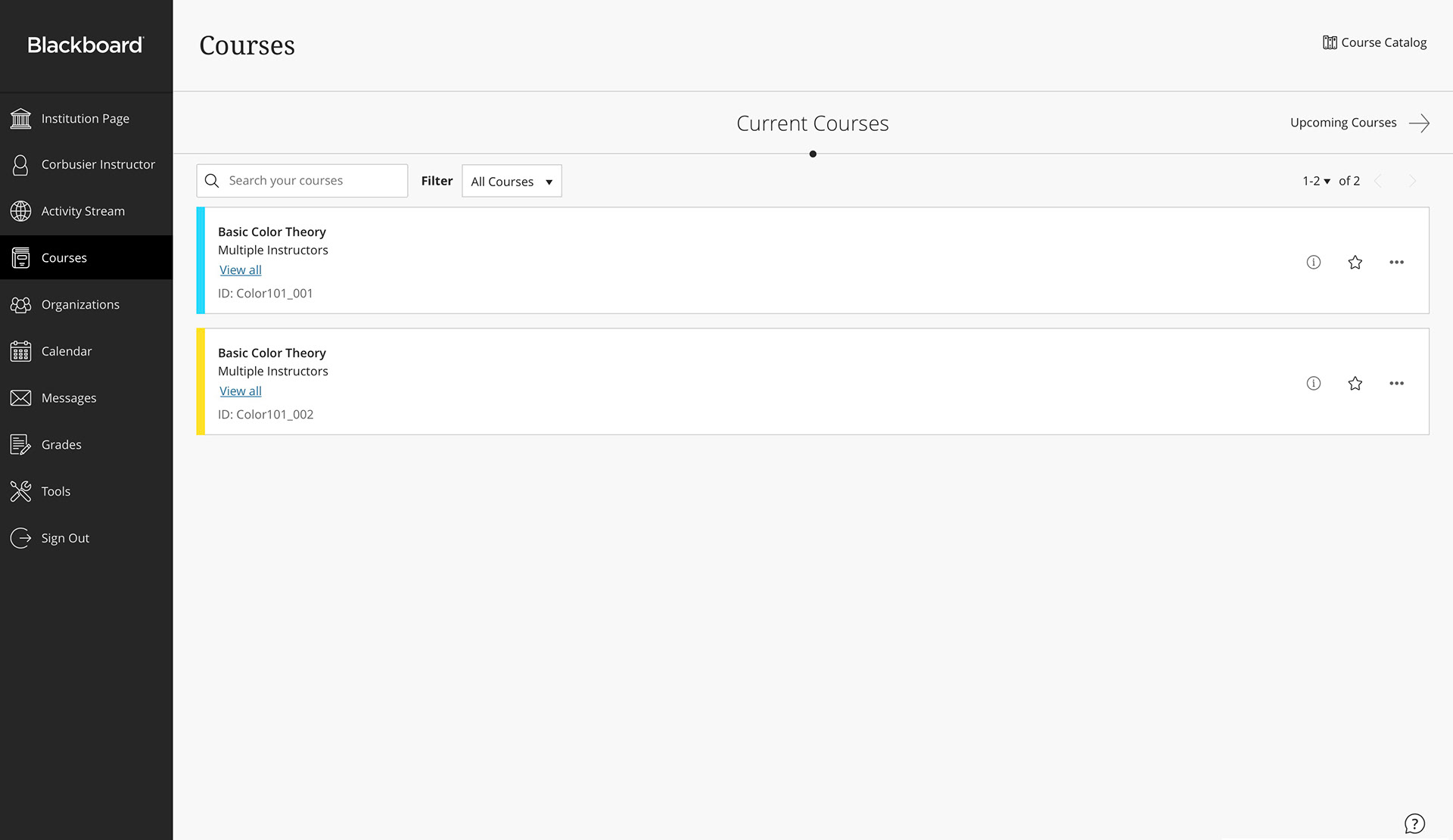Screen dimensions: 1453x840
Task: Open the help question mark icon
Action: tap(1414, 823)
